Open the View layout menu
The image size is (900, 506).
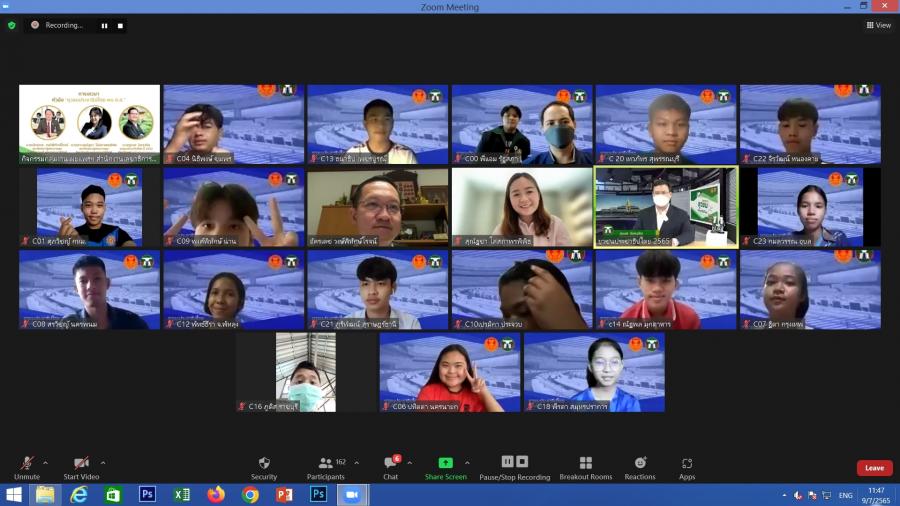click(x=878, y=25)
